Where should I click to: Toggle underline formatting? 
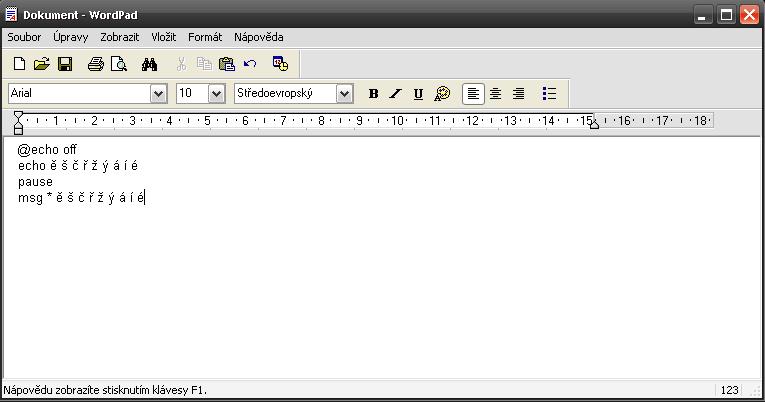point(418,94)
